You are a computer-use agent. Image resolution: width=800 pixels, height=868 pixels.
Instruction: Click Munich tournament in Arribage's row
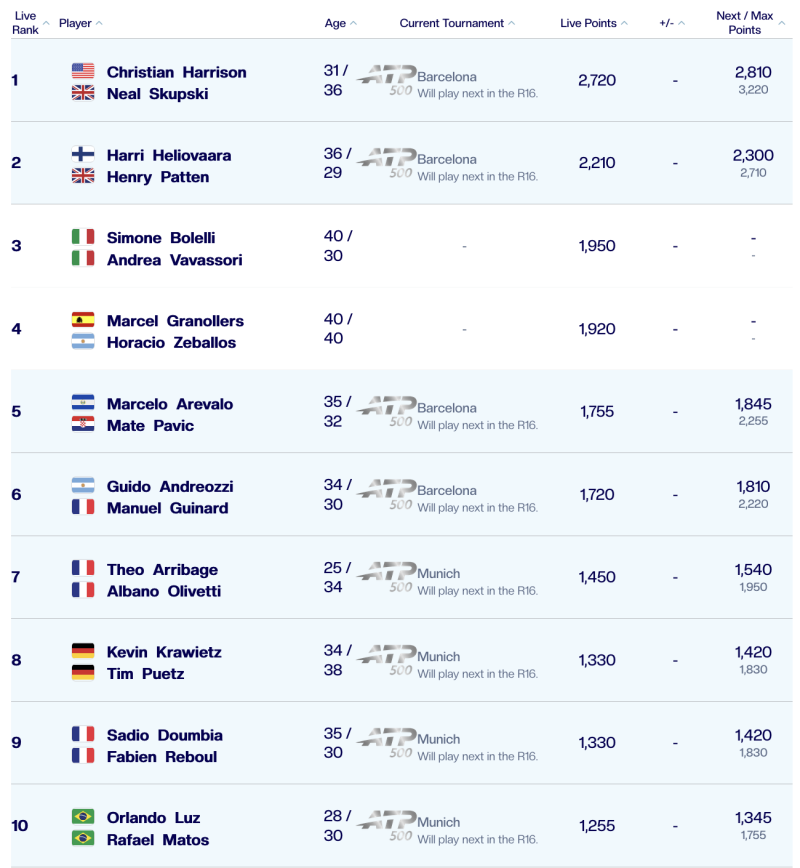tap(439, 574)
